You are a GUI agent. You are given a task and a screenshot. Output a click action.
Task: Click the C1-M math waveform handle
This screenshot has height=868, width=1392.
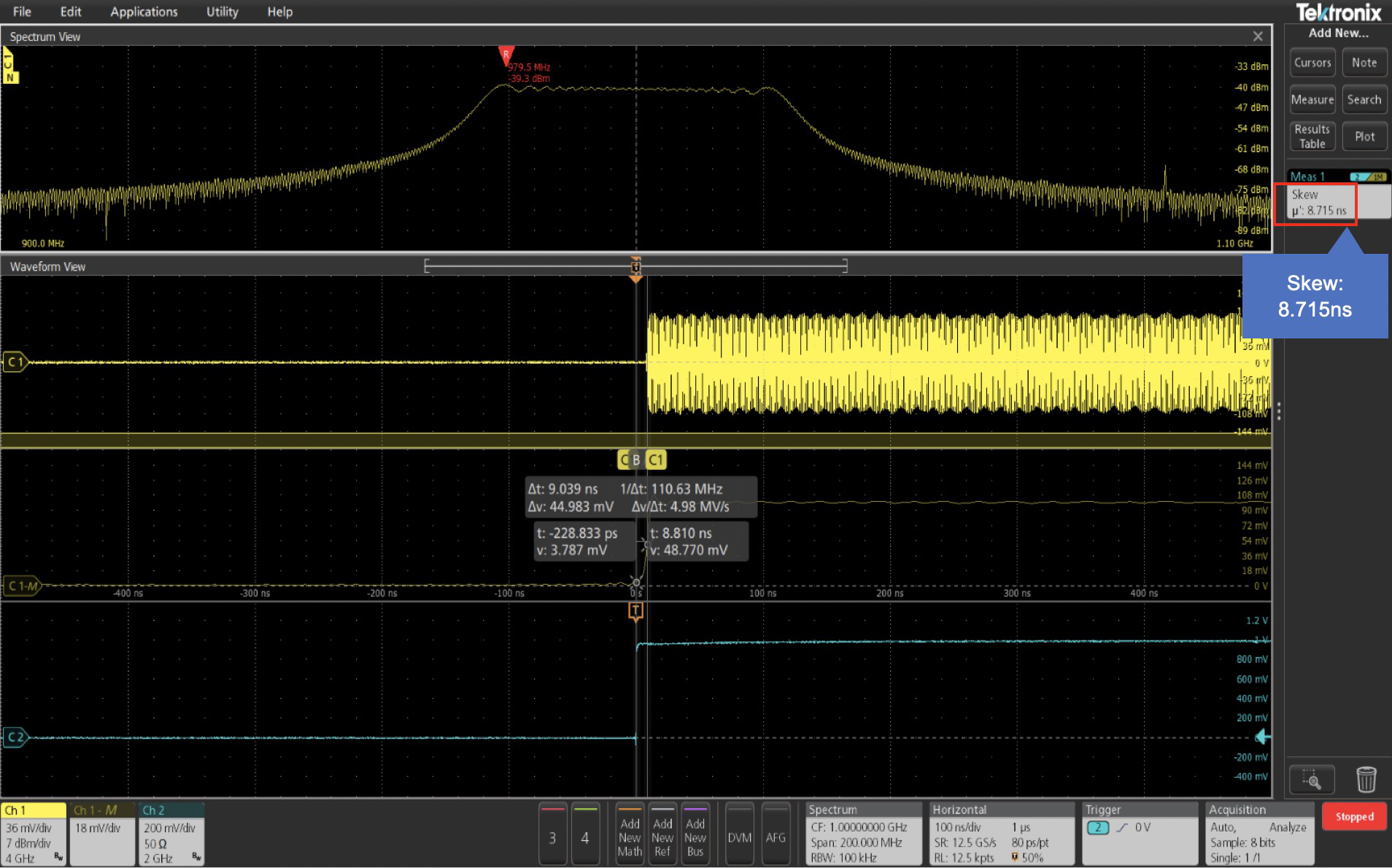(x=22, y=586)
